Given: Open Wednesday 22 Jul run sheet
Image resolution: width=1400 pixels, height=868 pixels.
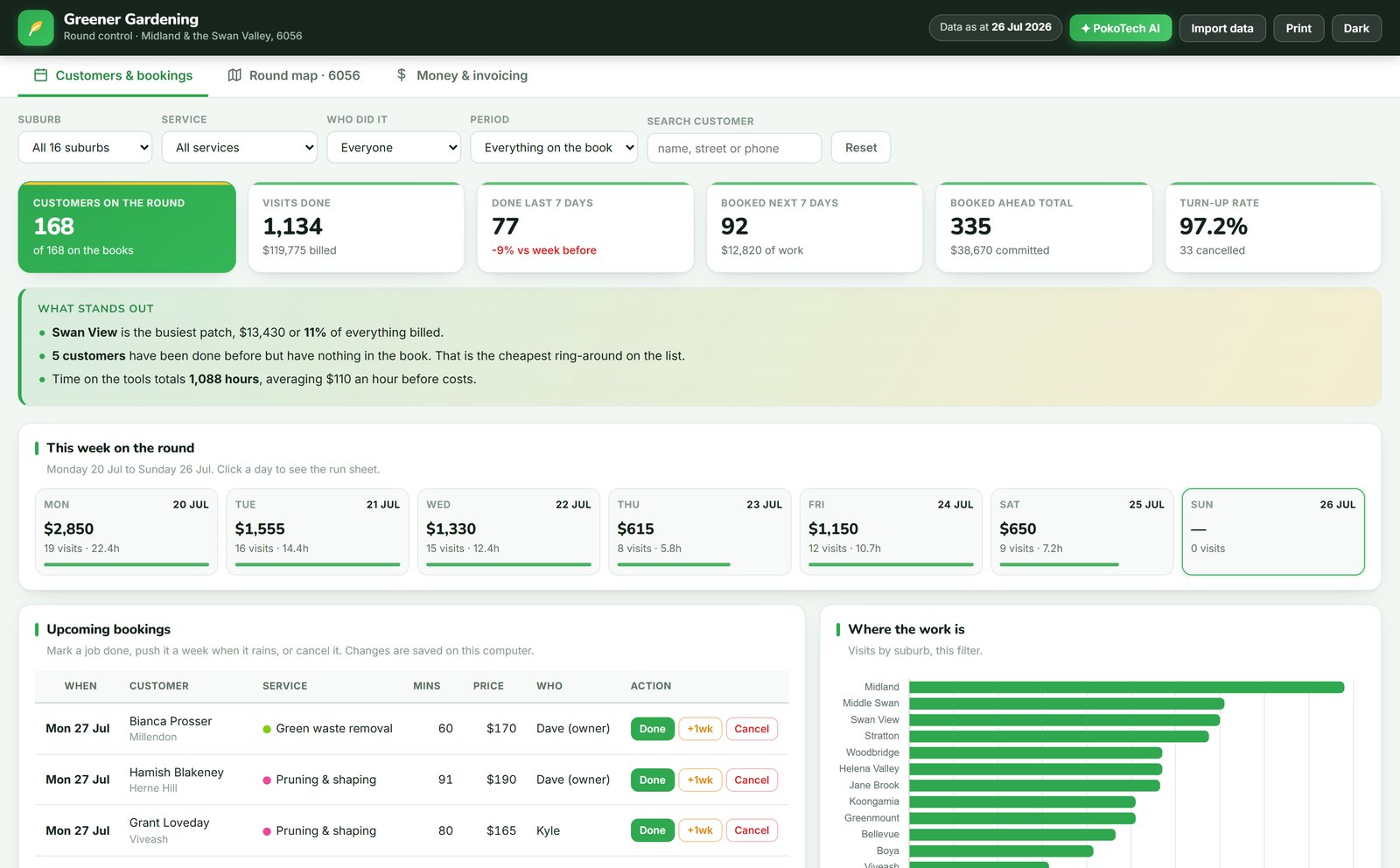Looking at the screenshot, I should pyautogui.click(x=508, y=532).
